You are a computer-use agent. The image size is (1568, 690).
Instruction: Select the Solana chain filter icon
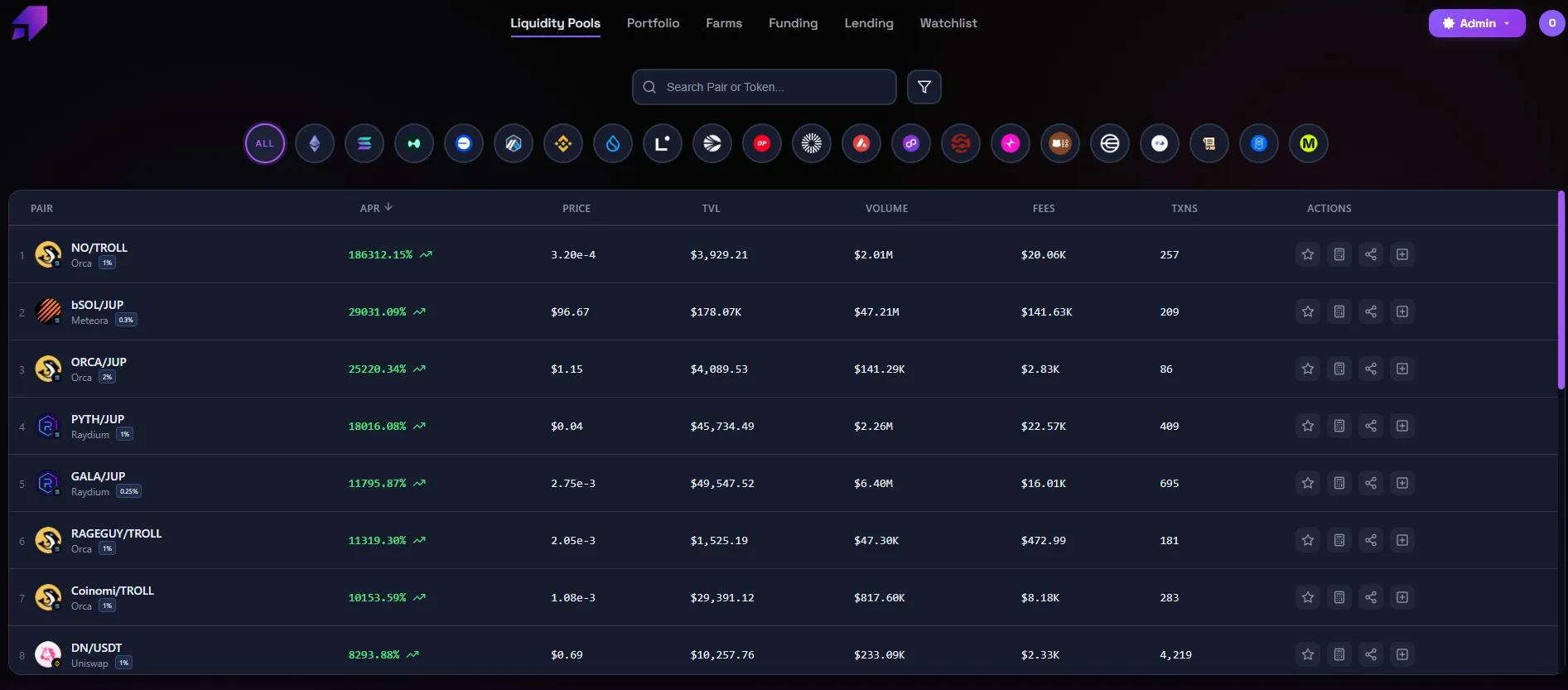[364, 143]
